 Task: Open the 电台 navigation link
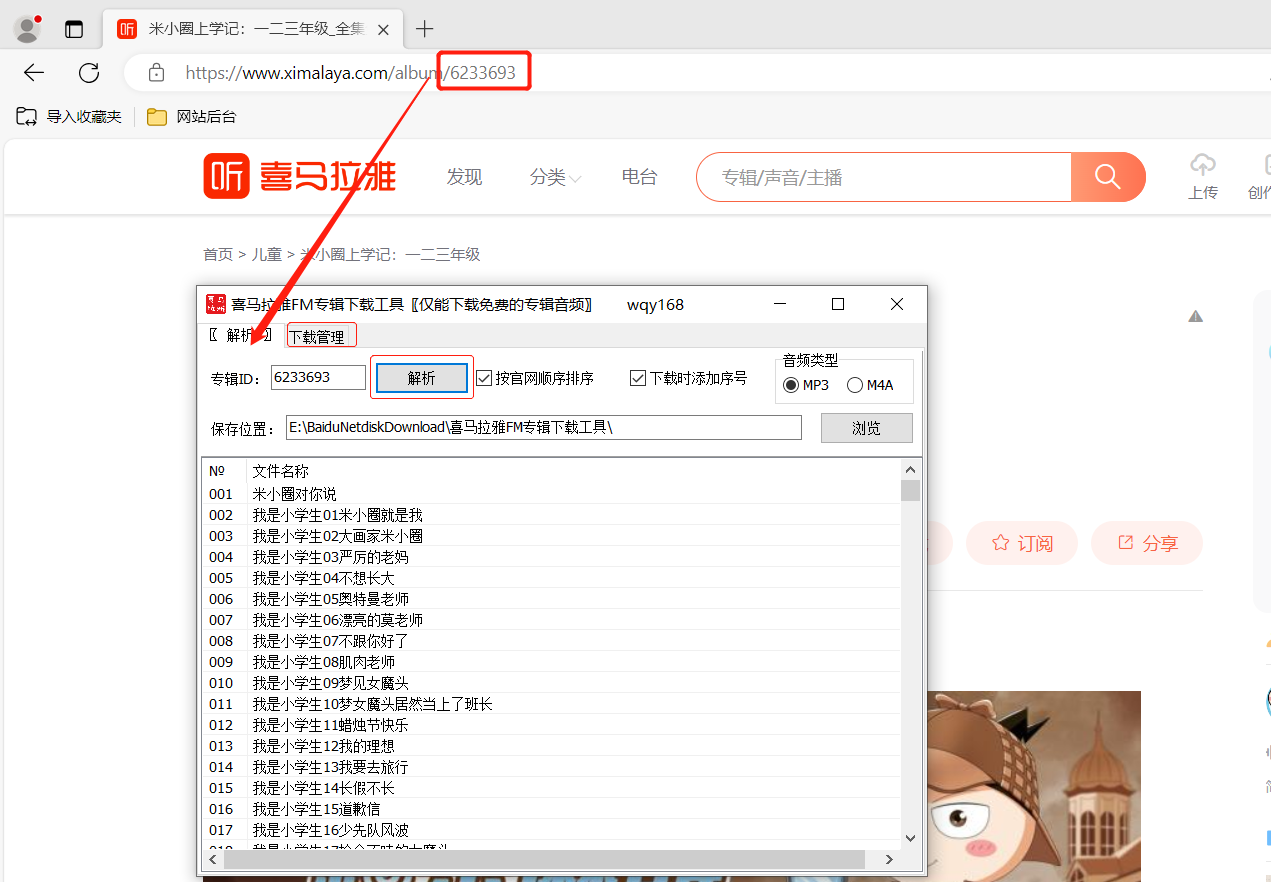[x=640, y=177]
